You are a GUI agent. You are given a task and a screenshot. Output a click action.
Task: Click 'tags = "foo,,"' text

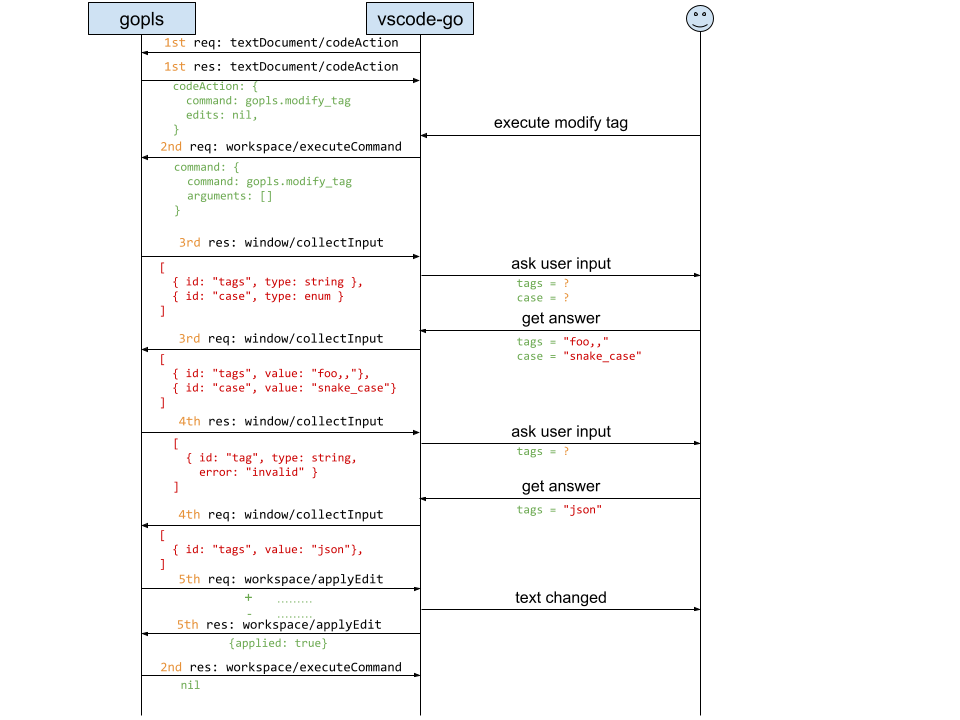tap(563, 342)
